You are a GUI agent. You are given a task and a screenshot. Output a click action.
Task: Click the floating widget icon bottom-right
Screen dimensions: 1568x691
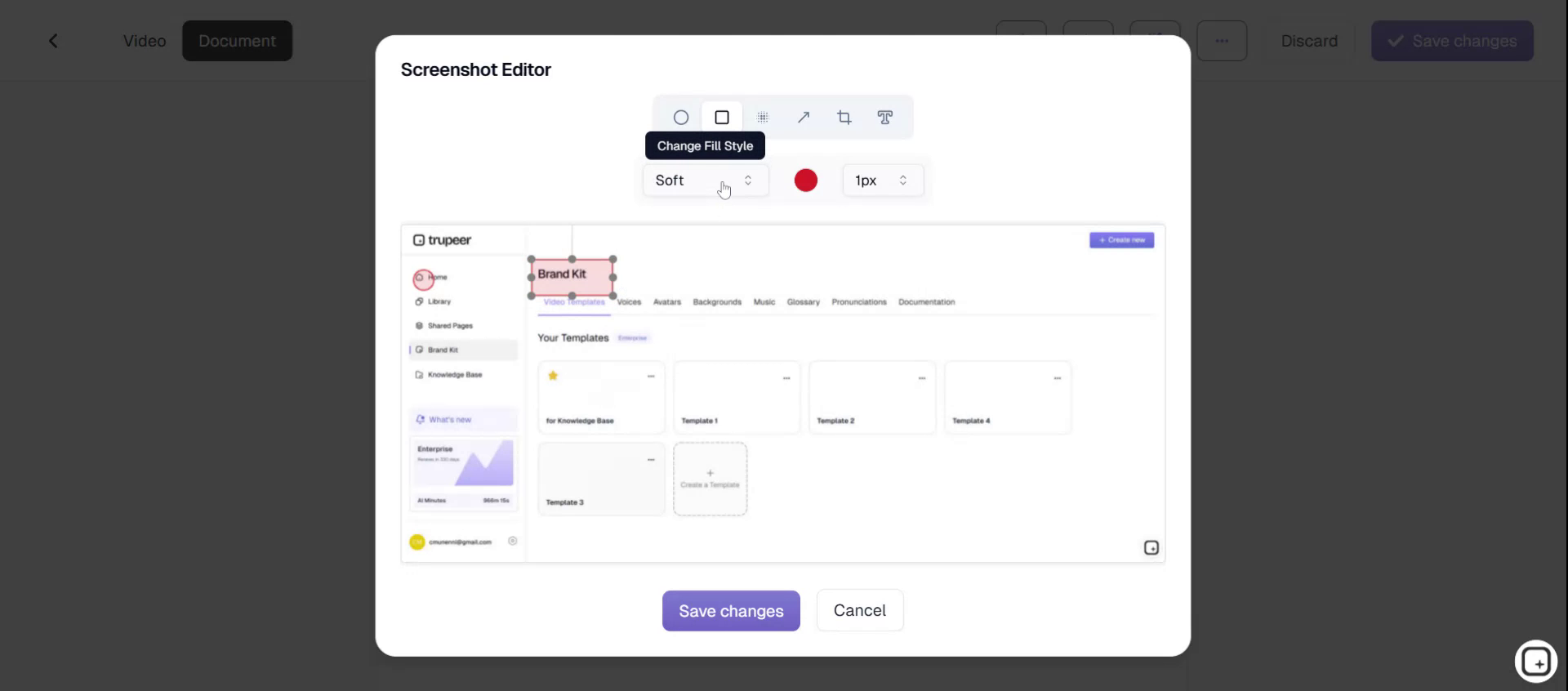(x=1536, y=662)
